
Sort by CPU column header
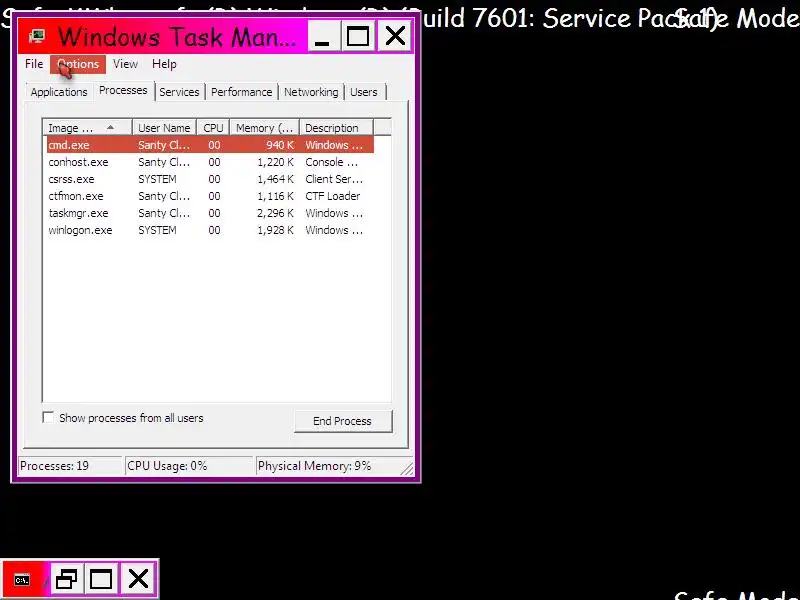pyautogui.click(x=213, y=128)
